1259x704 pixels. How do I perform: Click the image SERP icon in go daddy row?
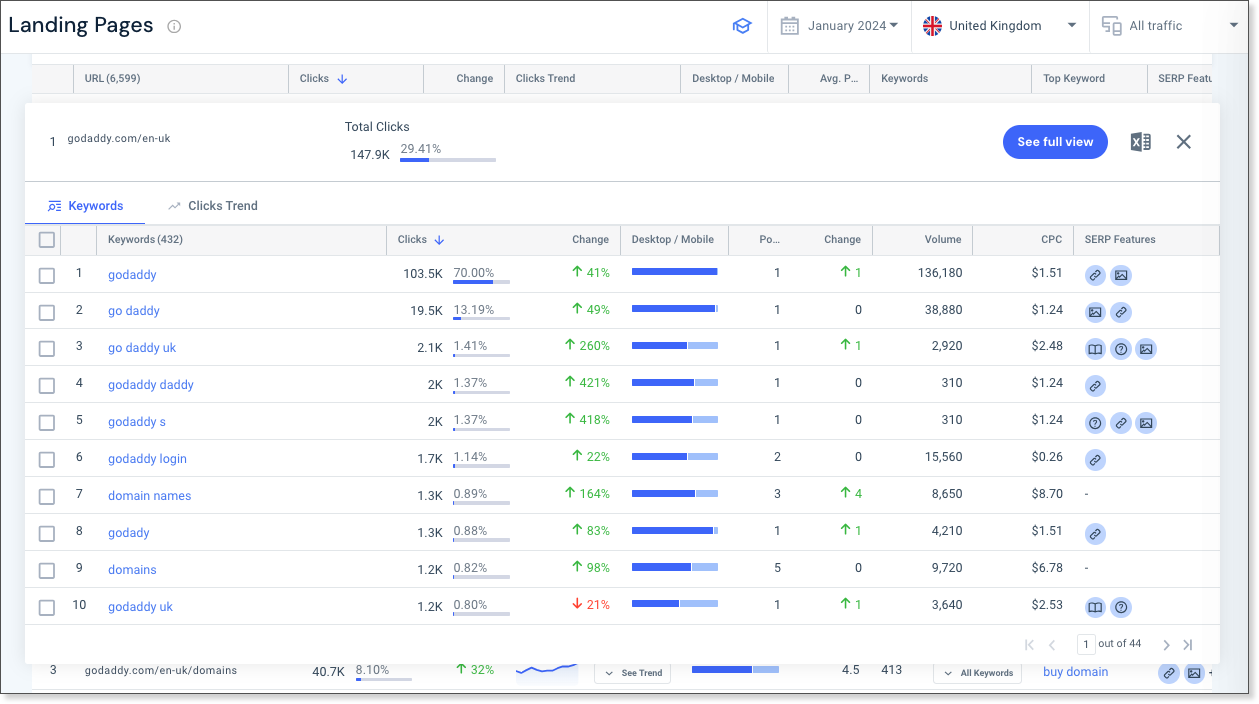point(1096,312)
